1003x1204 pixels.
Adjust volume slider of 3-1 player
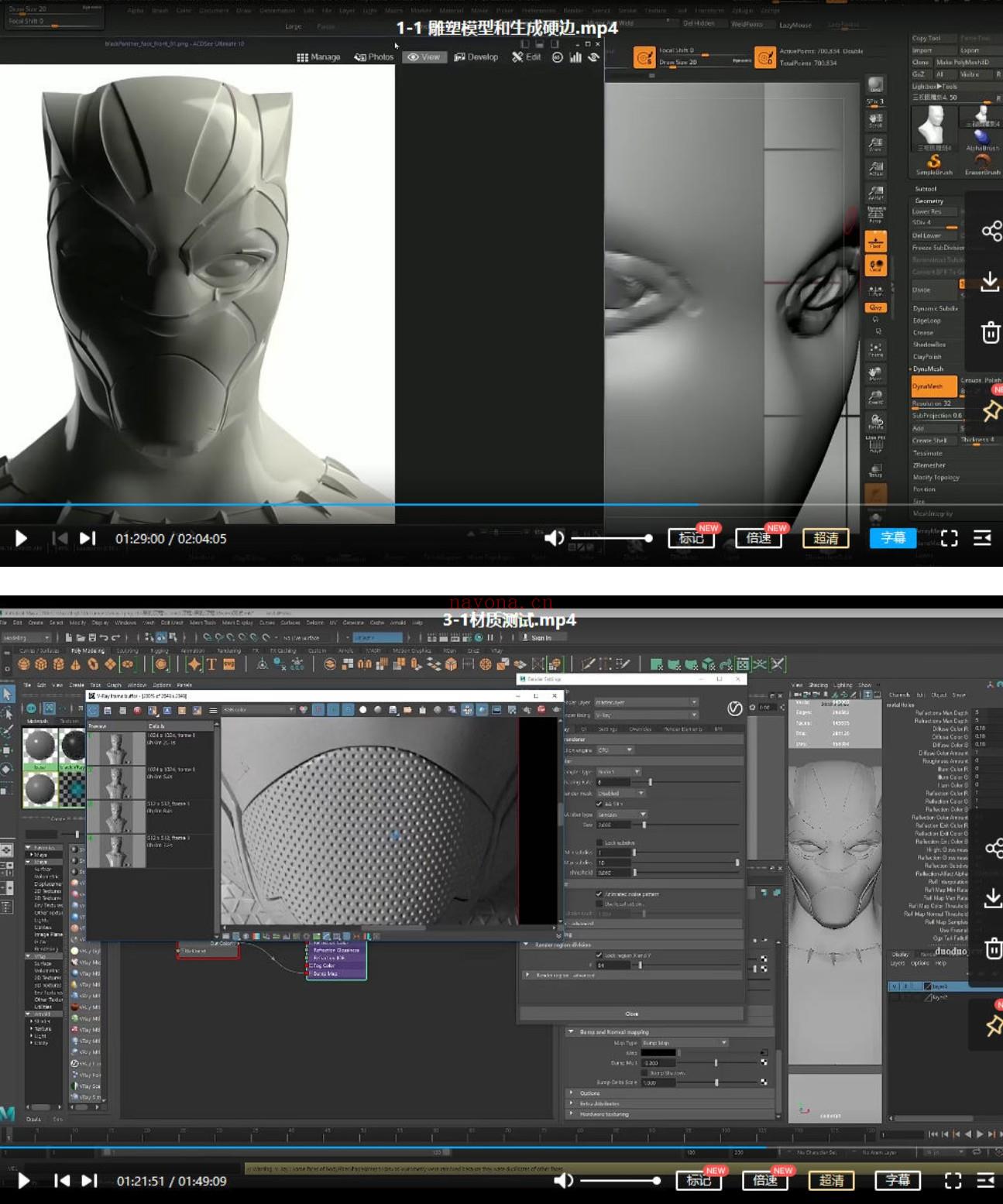pos(620,1180)
